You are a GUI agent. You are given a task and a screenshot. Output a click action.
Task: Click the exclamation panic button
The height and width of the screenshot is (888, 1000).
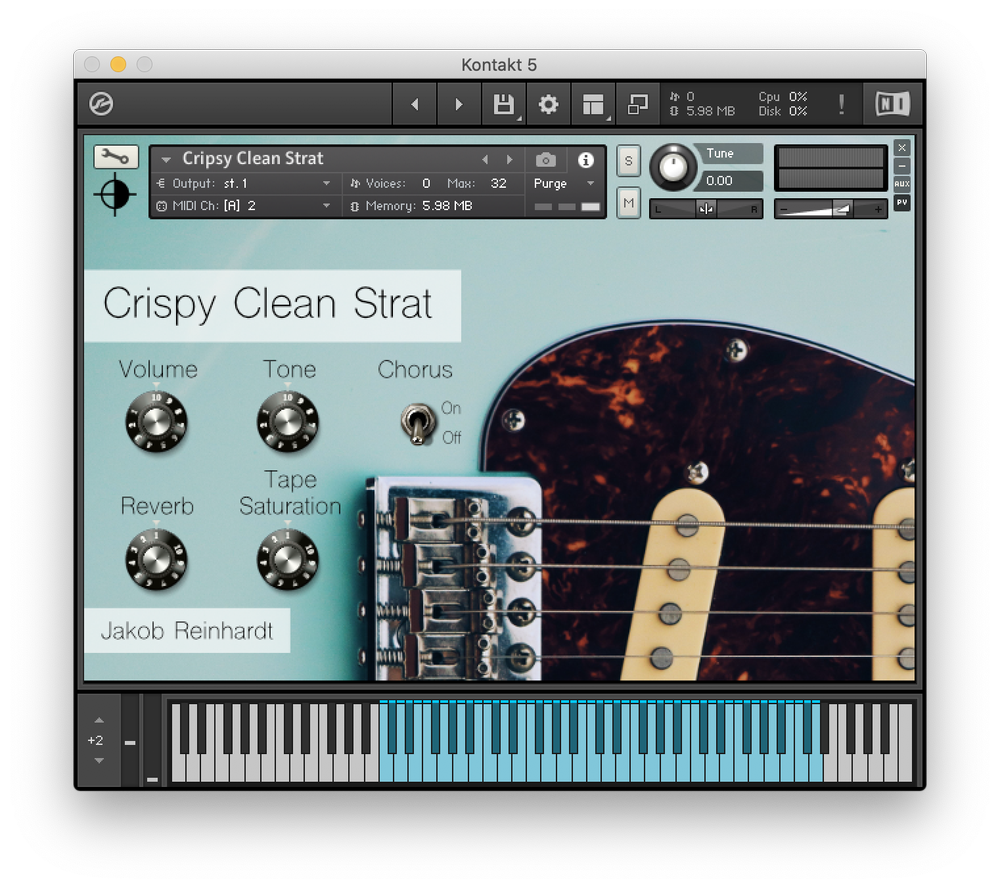click(x=841, y=104)
